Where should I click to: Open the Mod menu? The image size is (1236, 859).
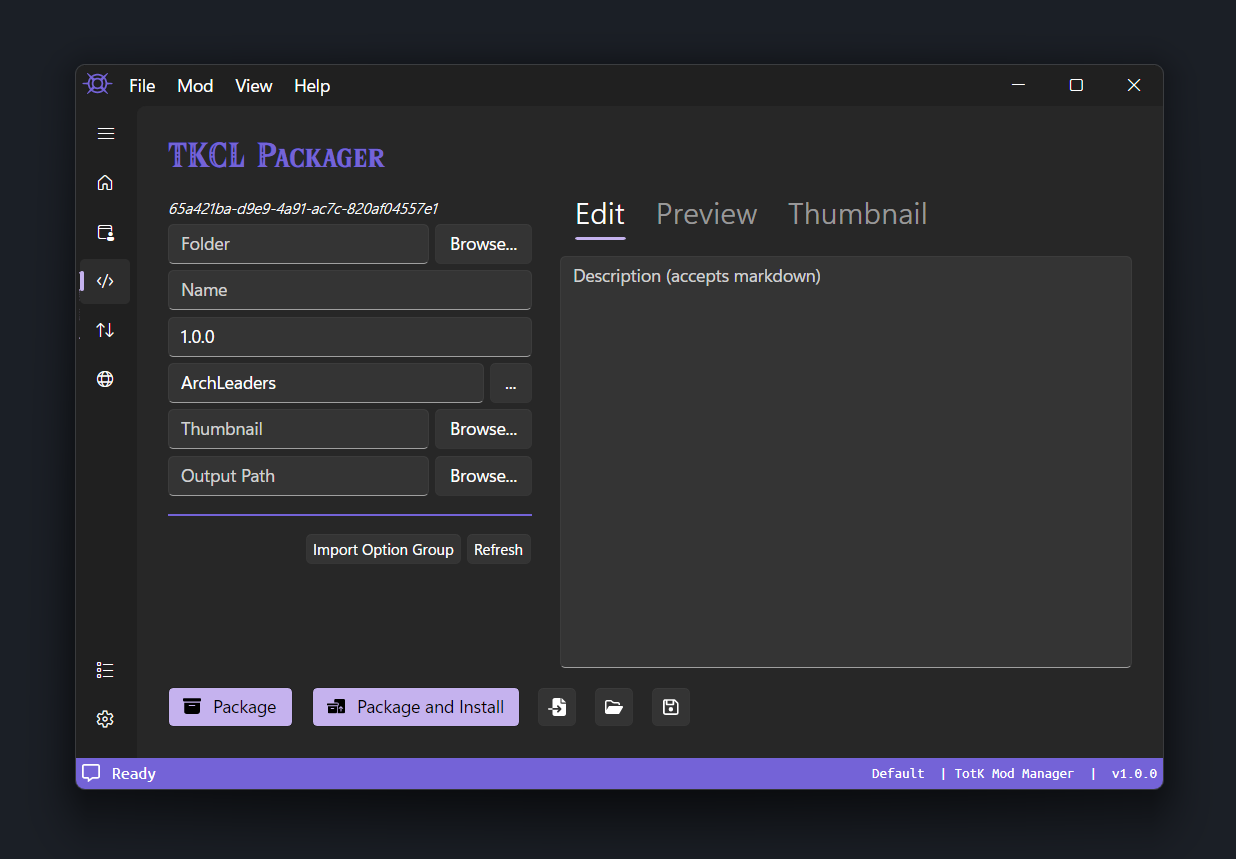pyautogui.click(x=195, y=86)
